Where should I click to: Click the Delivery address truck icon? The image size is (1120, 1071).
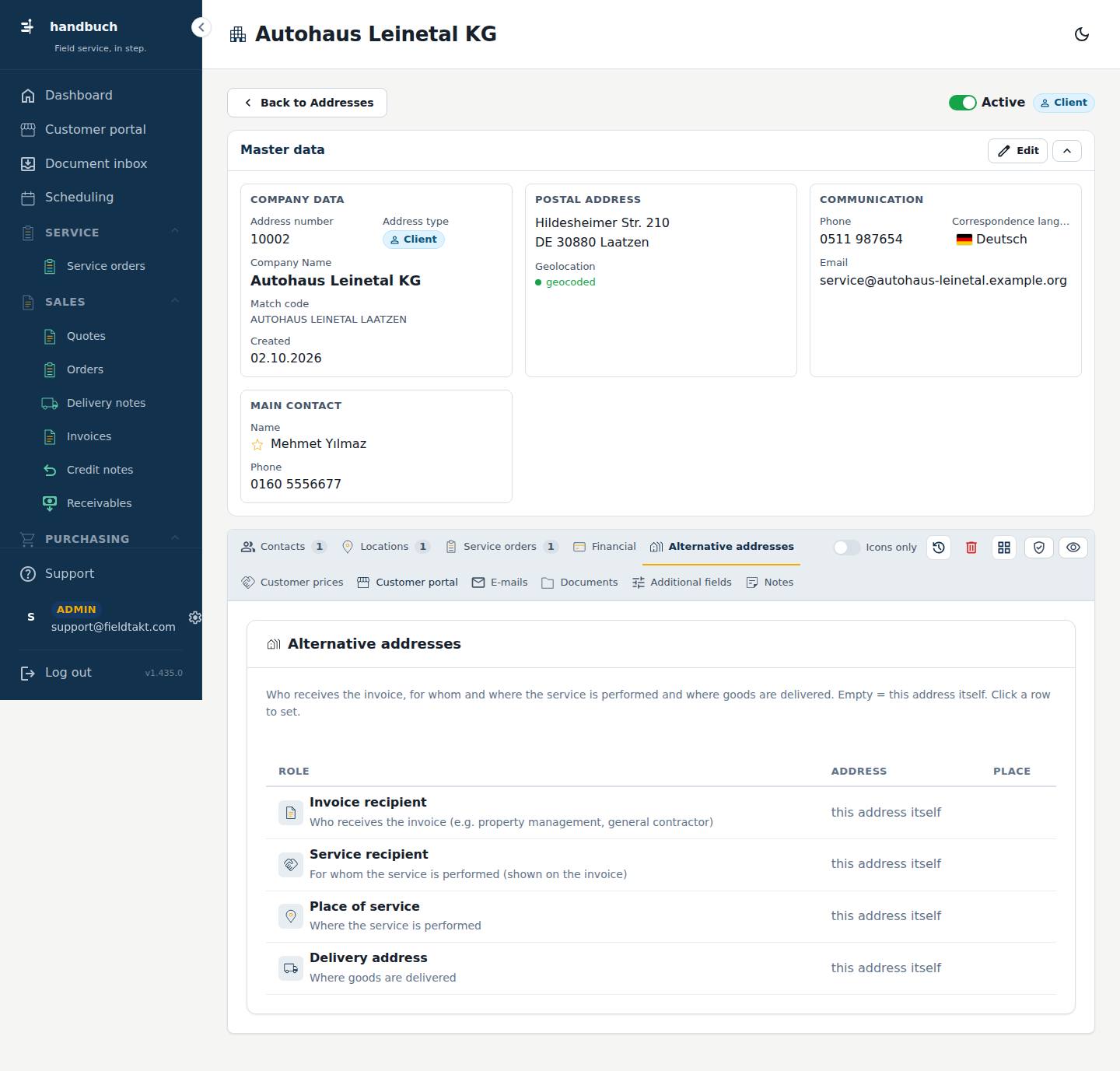pyautogui.click(x=291, y=968)
